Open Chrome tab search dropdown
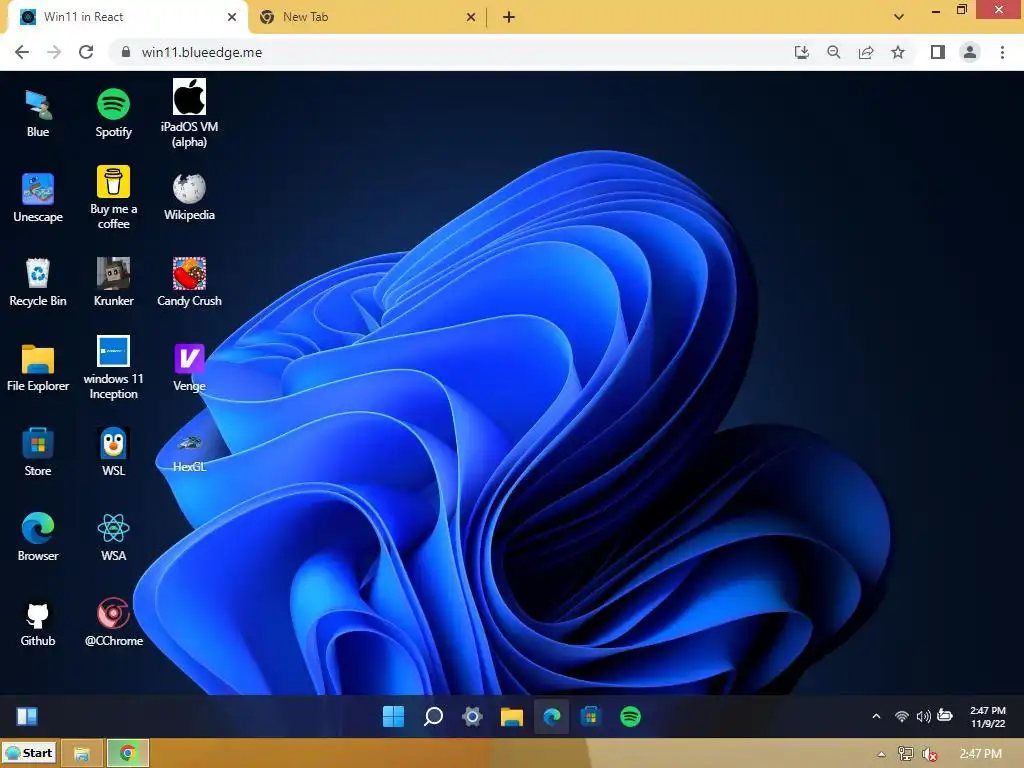1024x768 pixels. (x=899, y=17)
